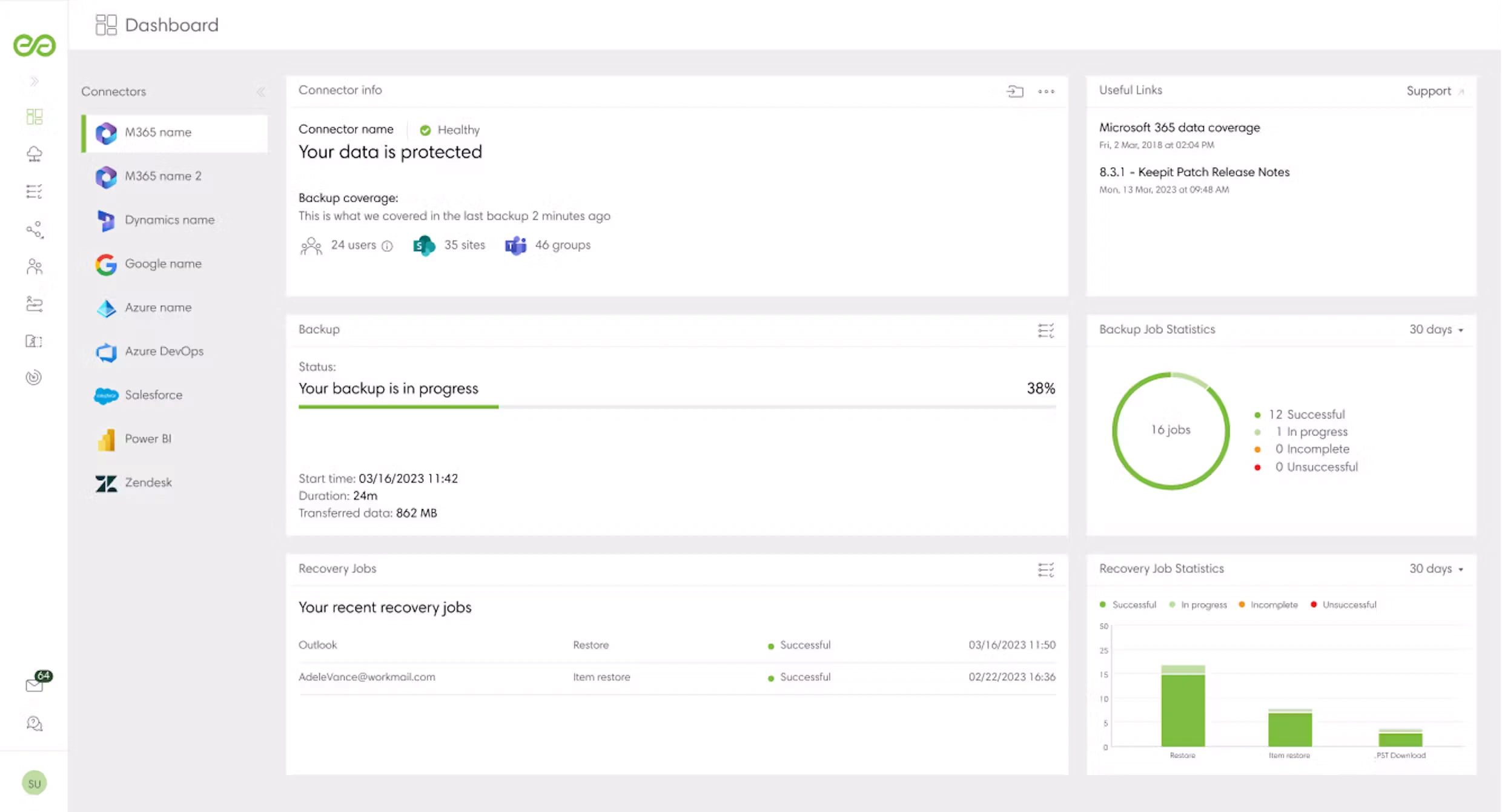The height and width of the screenshot is (812, 1502).
Task: Expand the left navigation with double chevron
Action: pyautogui.click(x=35, y=81)
